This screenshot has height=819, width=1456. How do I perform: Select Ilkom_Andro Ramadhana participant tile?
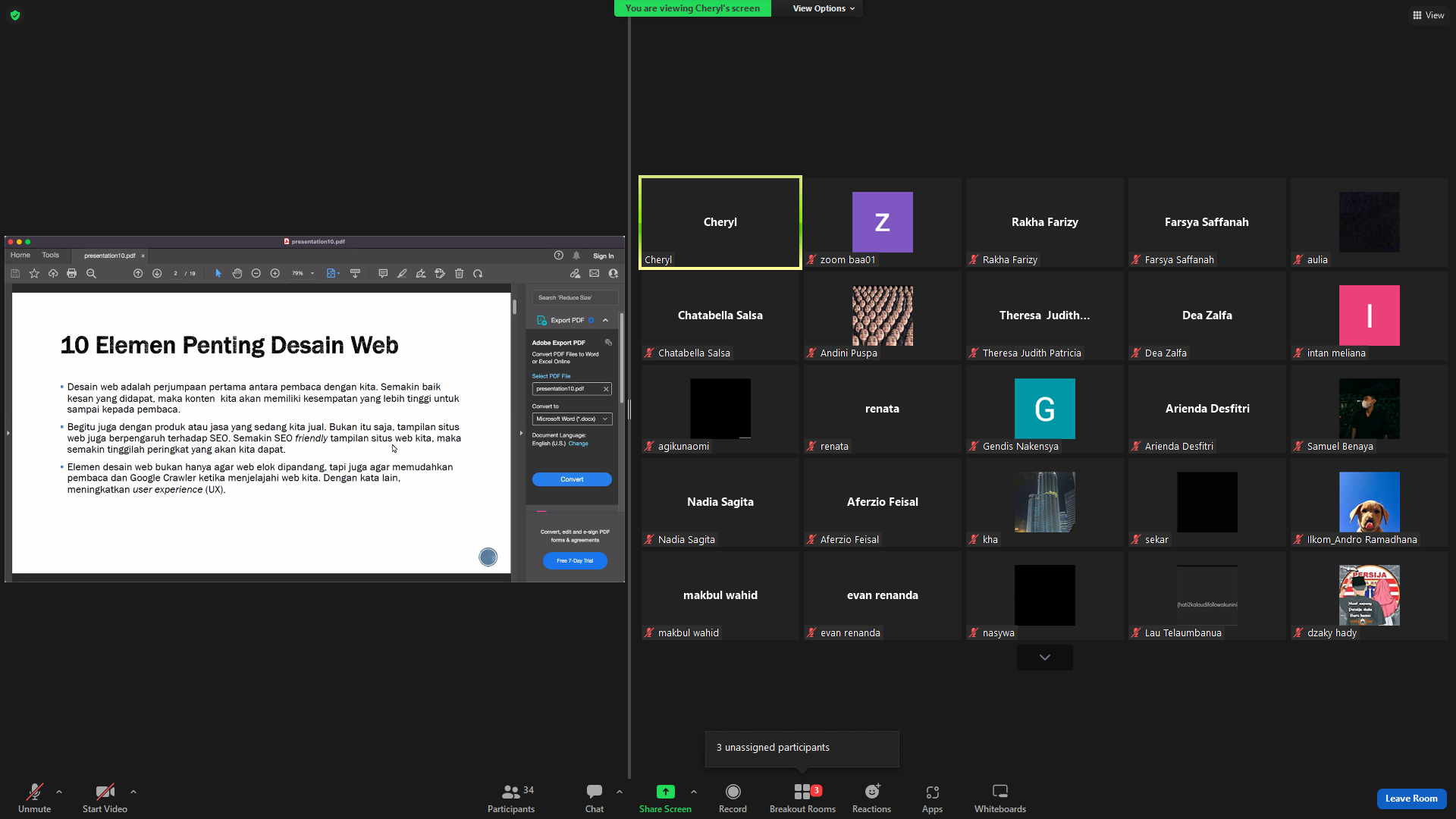point(1369,502)
